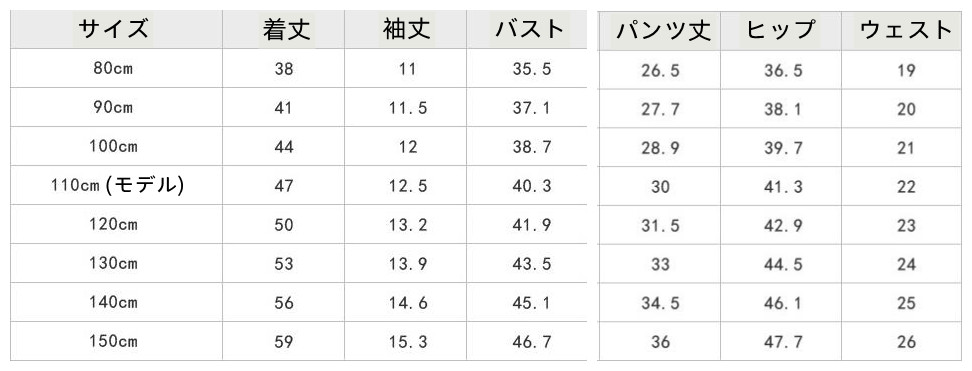Select the ヒップ header cell
This screenshot has width=972, height=371.
coord(780,30)
